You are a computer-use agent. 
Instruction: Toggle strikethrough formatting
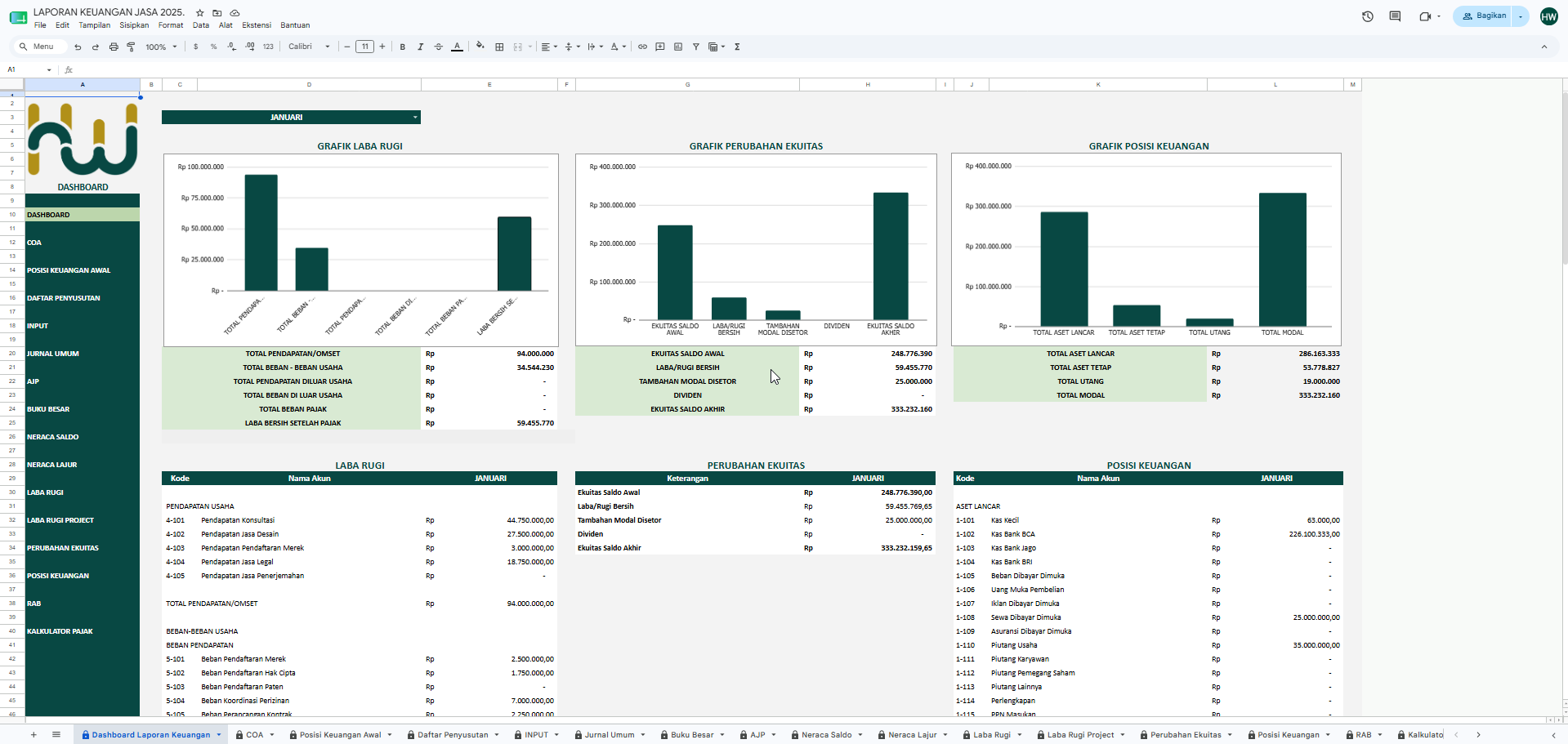438,47
